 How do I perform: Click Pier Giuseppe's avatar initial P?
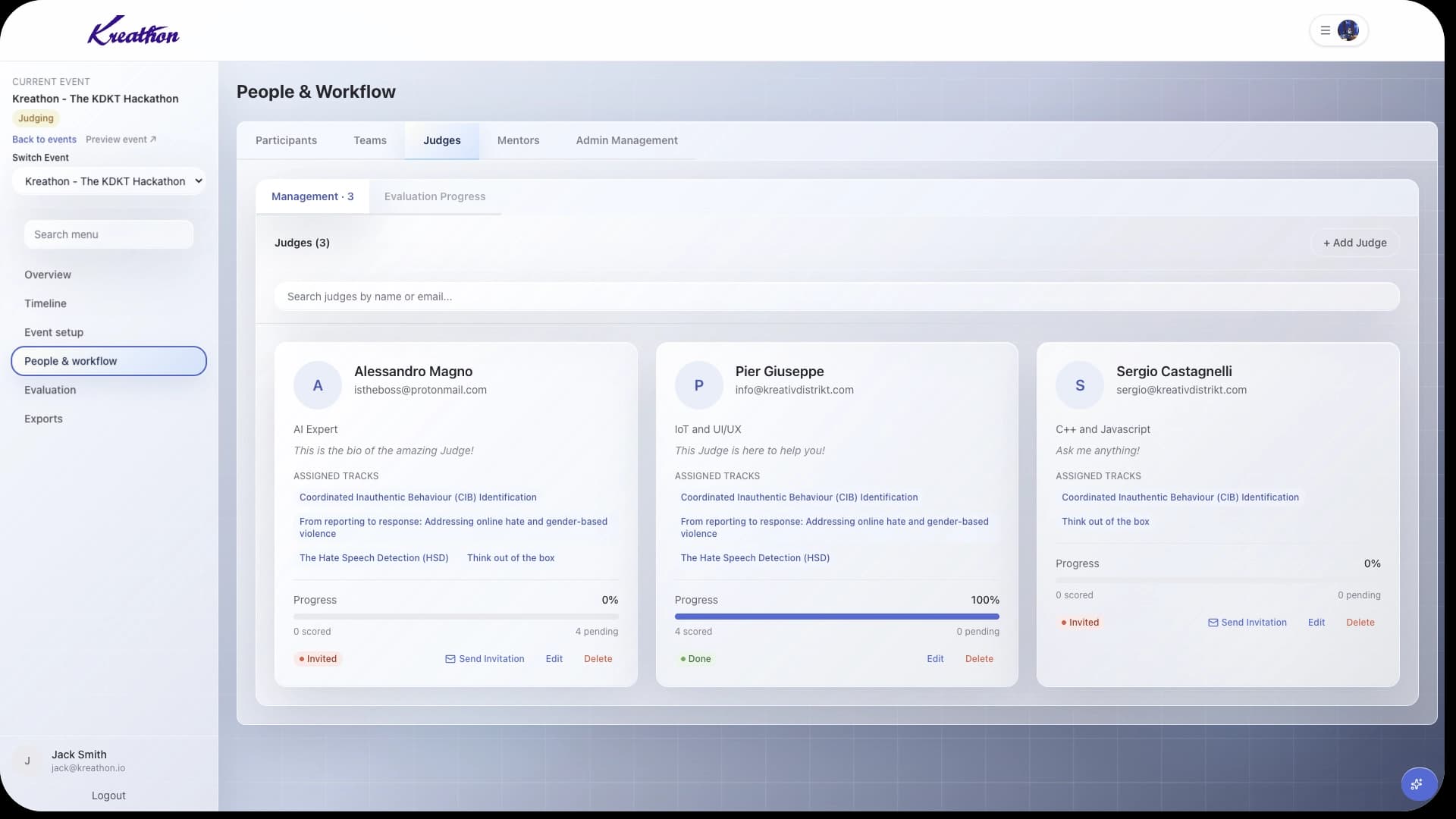698,385
